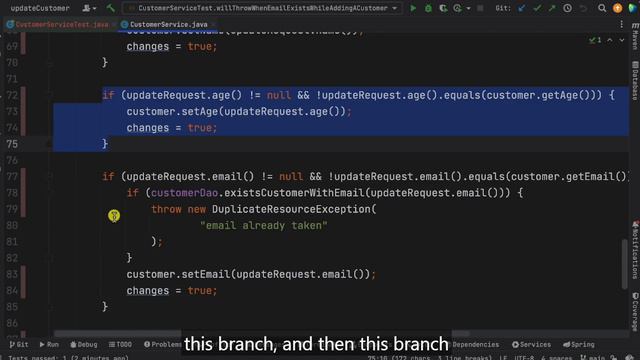Open the Run tool window tab
640x360 pixels.
[x=49, y=344]
